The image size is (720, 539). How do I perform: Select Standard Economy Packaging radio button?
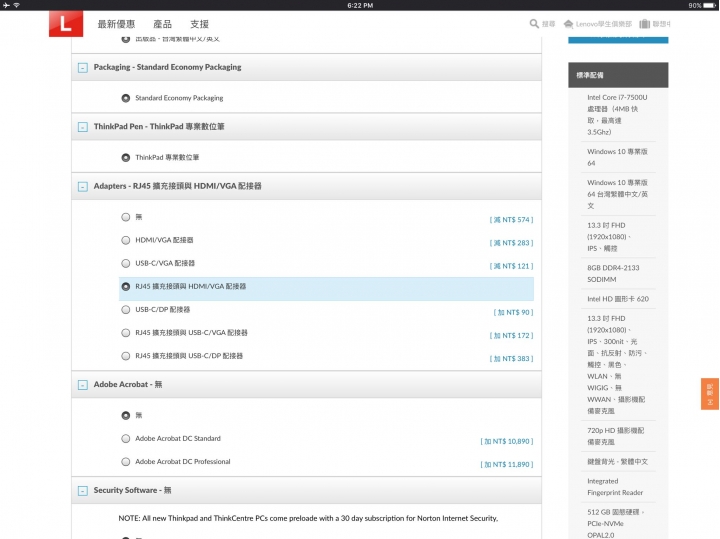(x=125, y=98)
